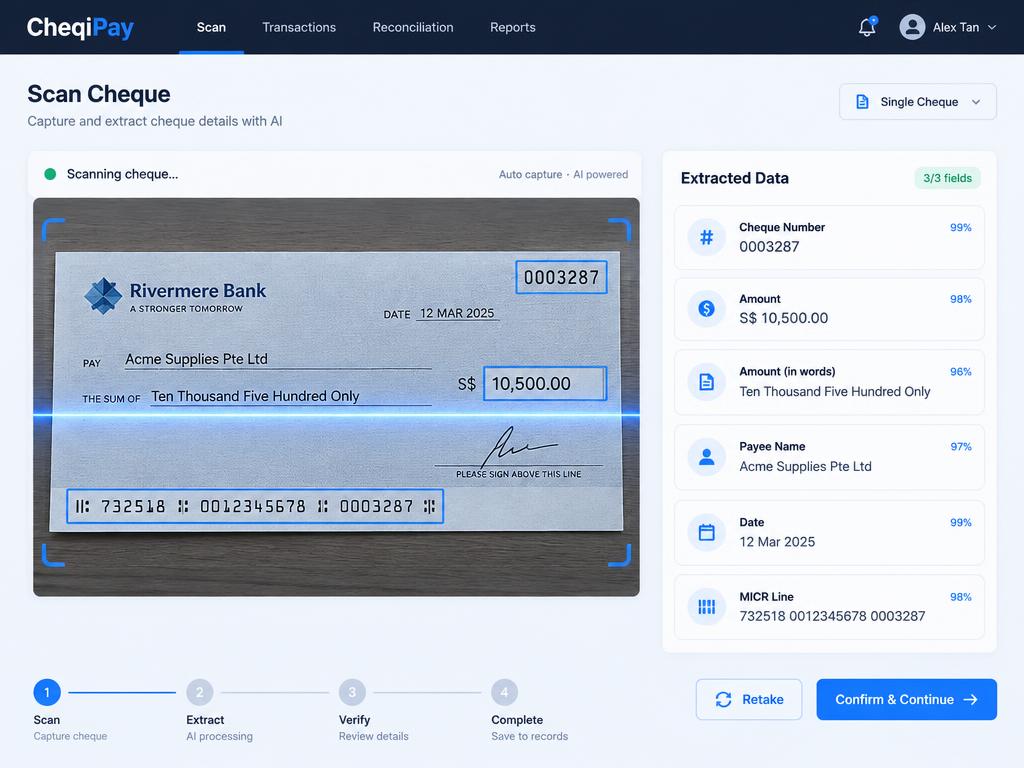1024x768 pixels.
Task: Click the highlighted MICR line on cheque
Action: pyautogui.click(x=255, y=506)
